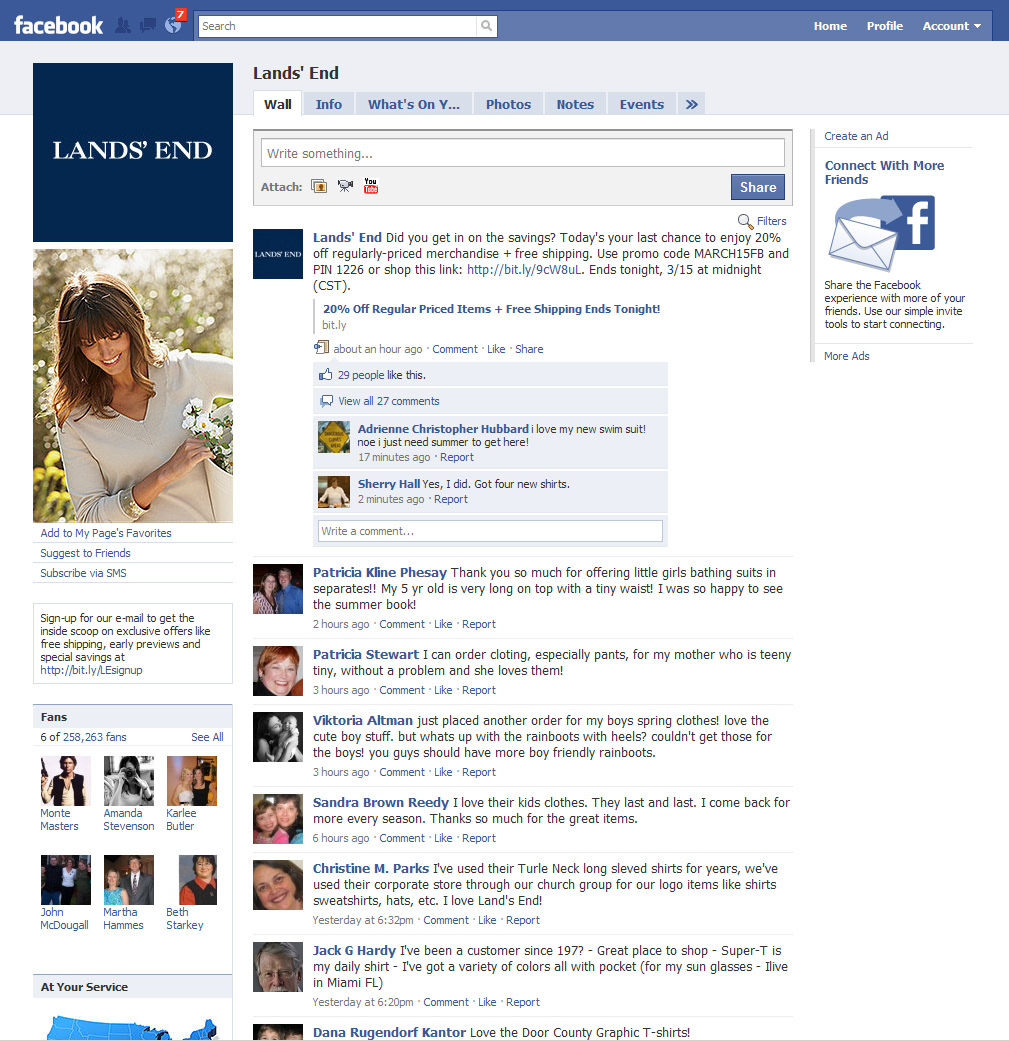Click the Filters magnifier icon
The width and height of the screenshot is (1009, 1041).
745,221
